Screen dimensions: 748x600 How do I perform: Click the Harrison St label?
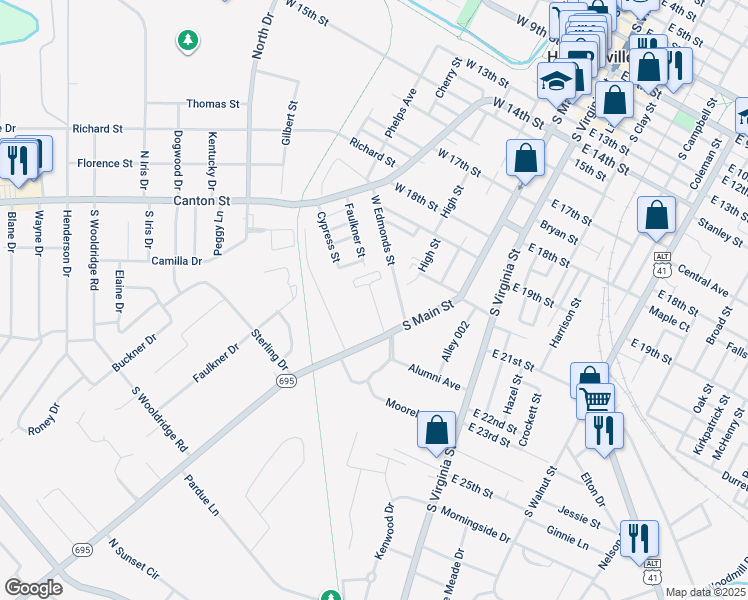point(565,323)
